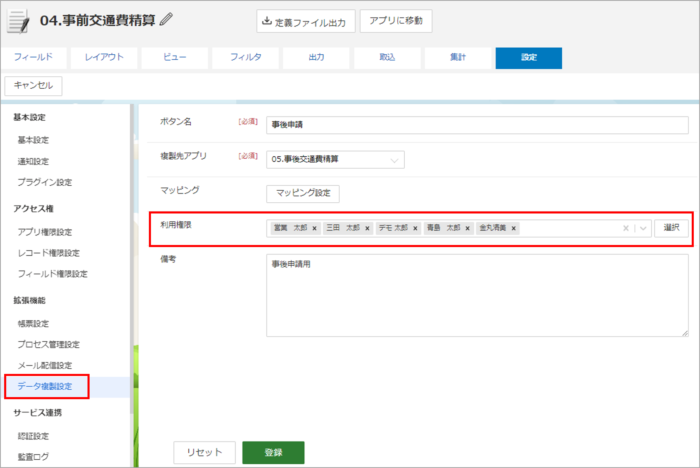Click the pencil edit icon beside app title
700x468 pixels.
(x=166, y=19)
